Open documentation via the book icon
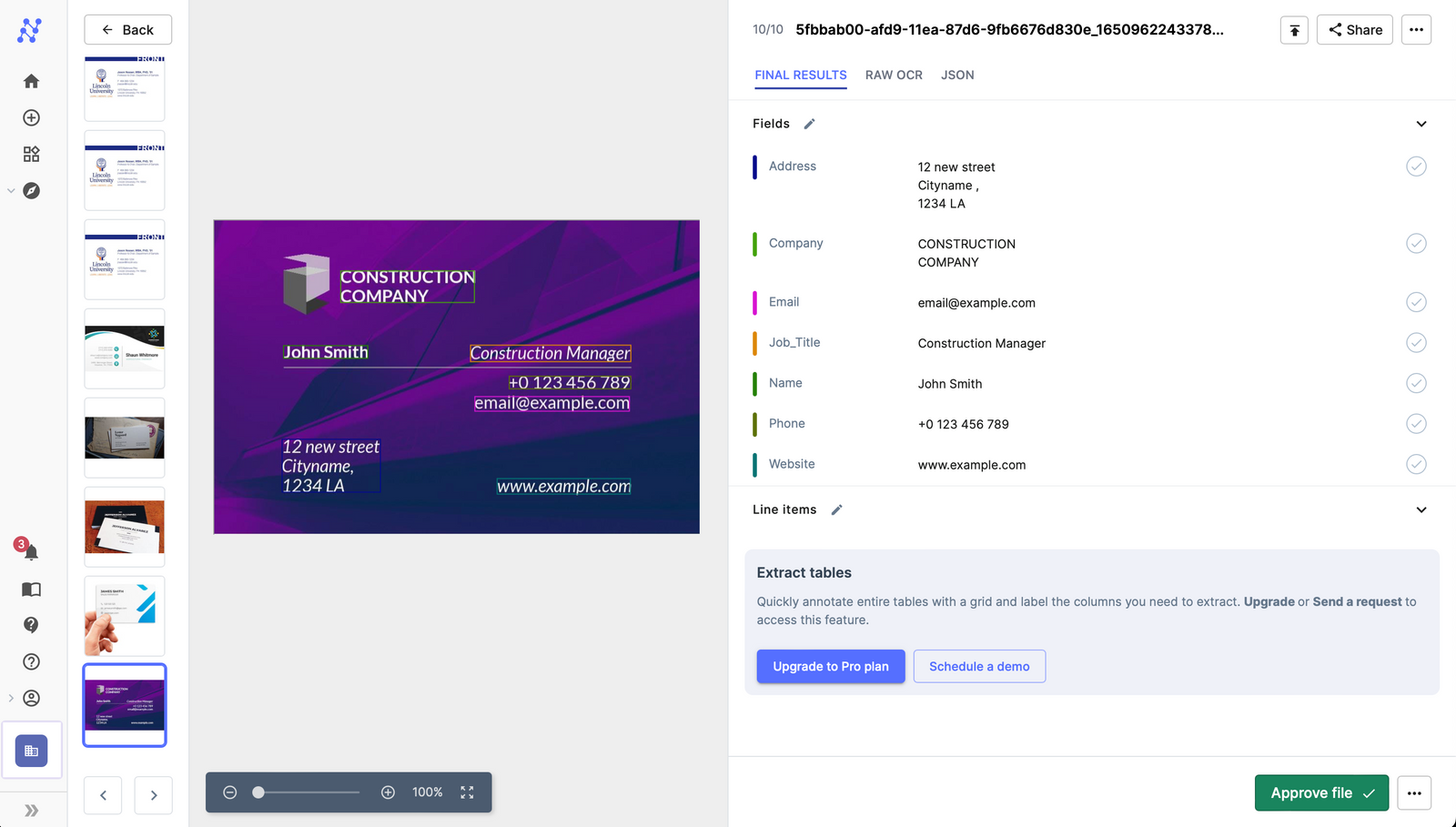Screen dimensions: 1456x827 click(x=31, y=589)
